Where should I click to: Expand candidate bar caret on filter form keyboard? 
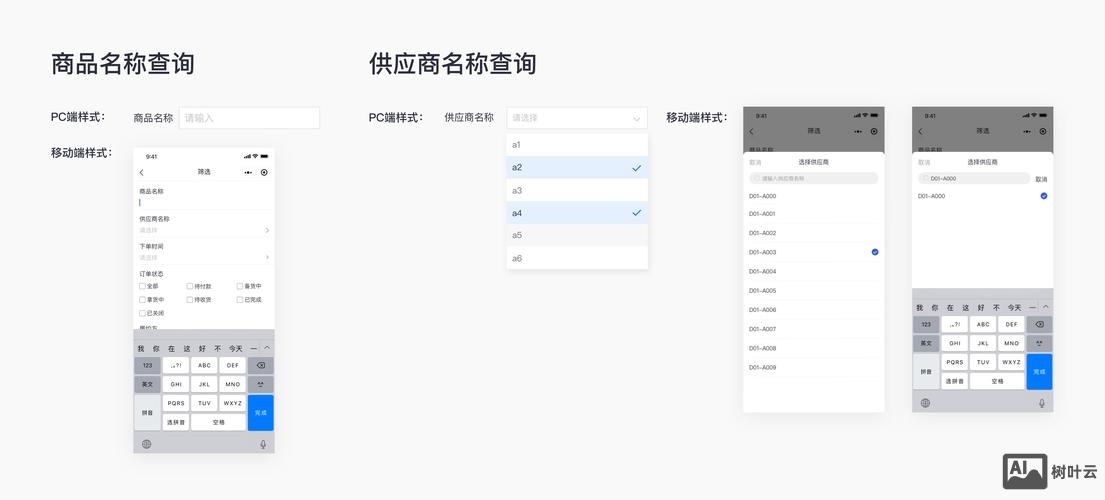(x=267, y=348)
